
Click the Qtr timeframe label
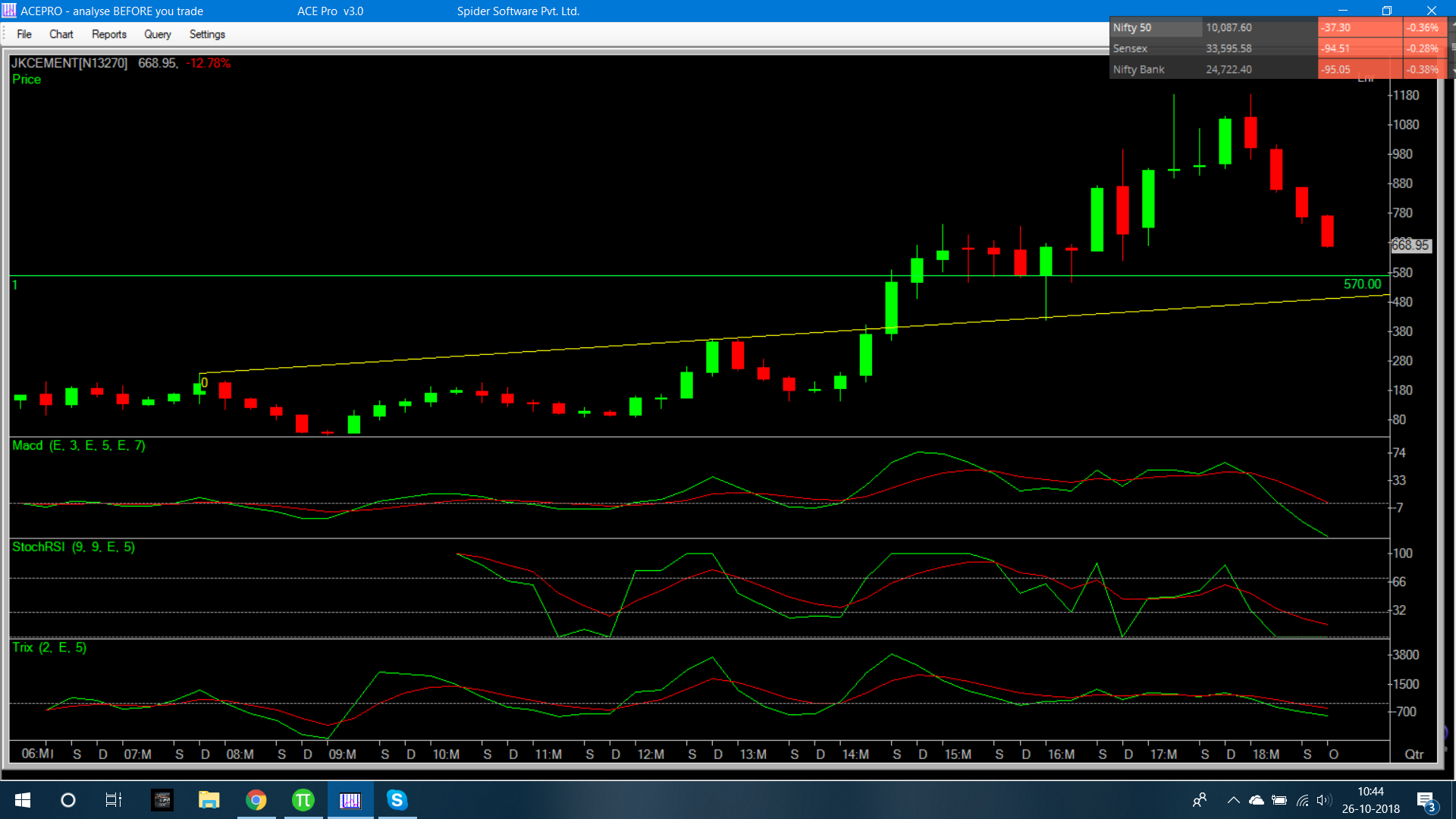coord(1414,755)
